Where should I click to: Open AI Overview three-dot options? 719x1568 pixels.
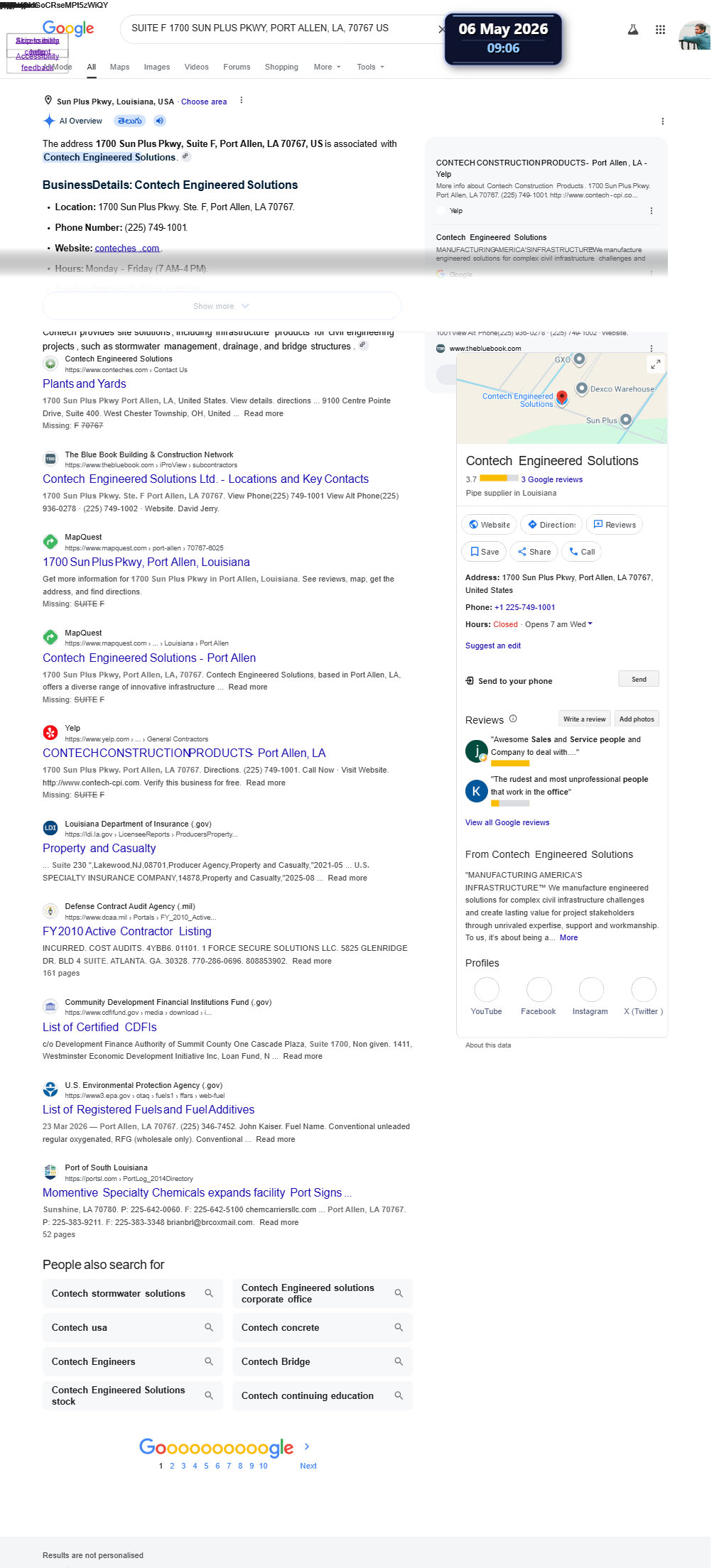coord(663,121)
